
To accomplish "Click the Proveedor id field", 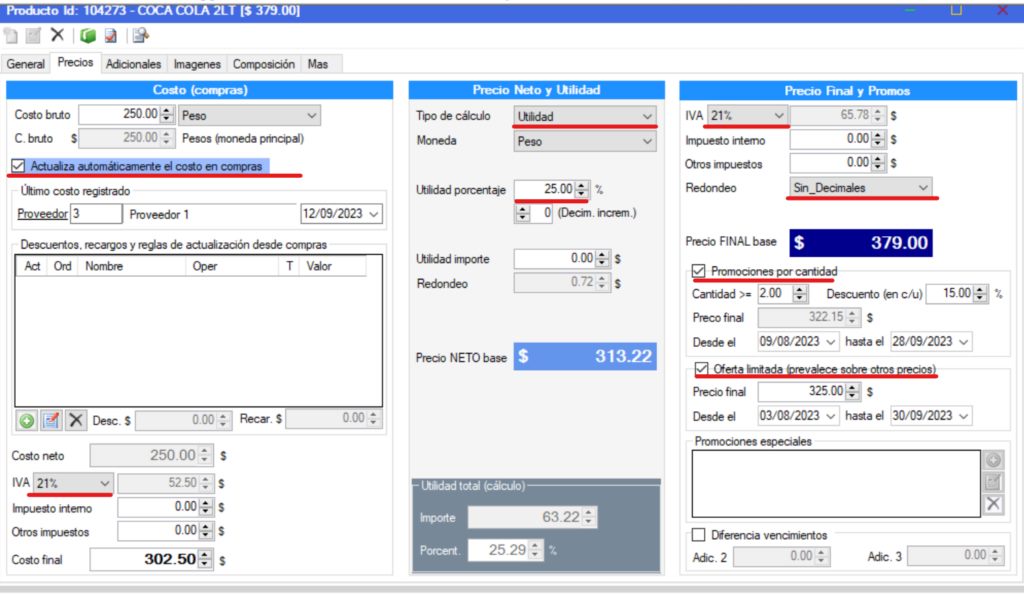I will click(96, 213).
